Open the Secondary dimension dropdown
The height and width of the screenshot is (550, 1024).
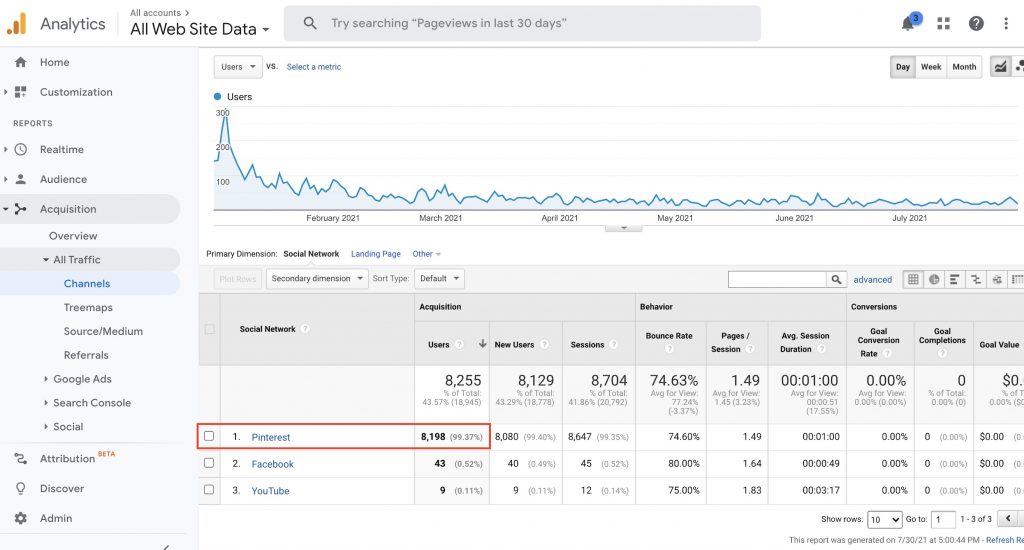coord(317,279)
